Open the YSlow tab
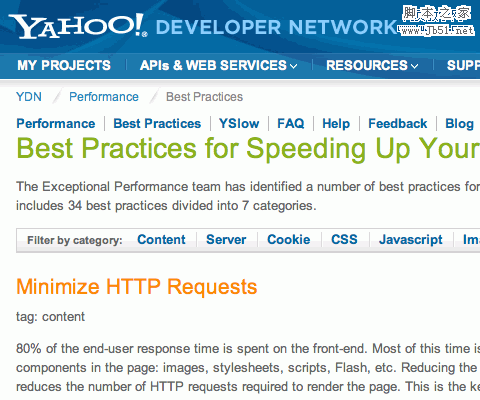This screenshot has width=480, height=400. click(x=239, y=124)
